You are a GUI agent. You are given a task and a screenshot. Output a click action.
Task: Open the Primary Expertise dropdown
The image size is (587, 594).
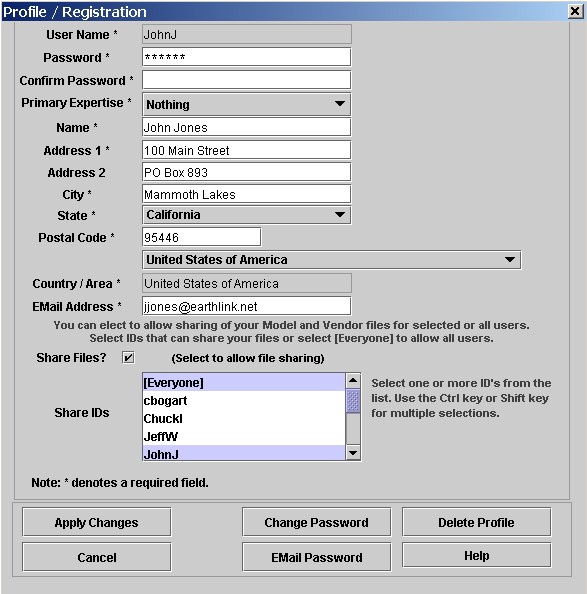click(x=247, y=104)
